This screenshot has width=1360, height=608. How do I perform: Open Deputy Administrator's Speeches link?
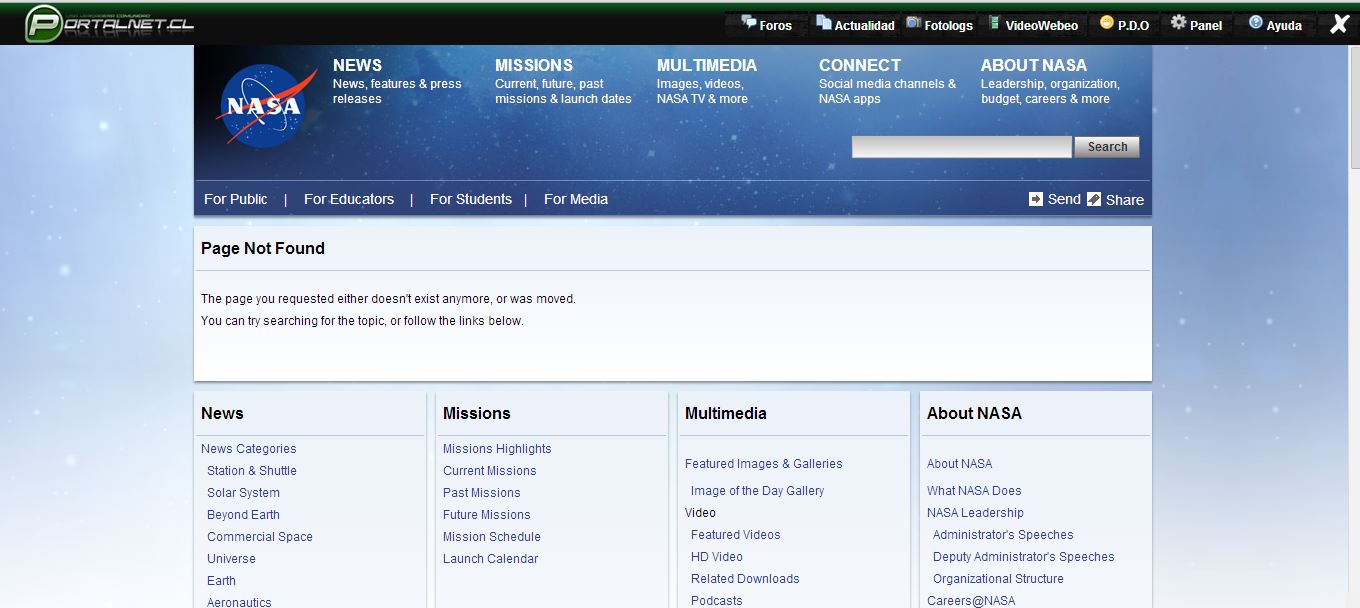click(x=1024, y=557)
